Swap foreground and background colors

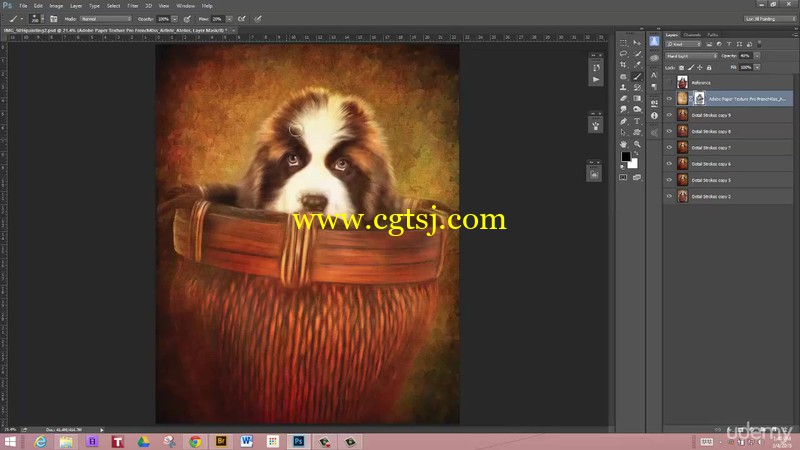(636, 154)
